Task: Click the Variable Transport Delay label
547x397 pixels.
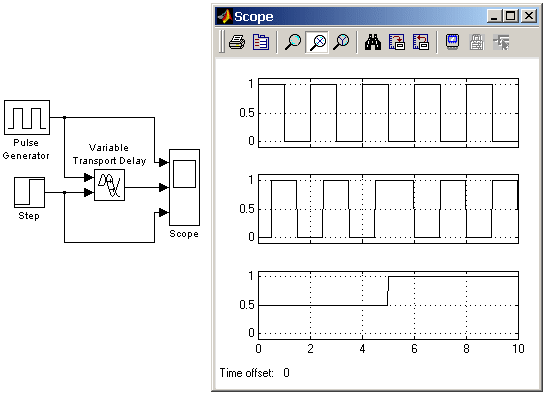Action: pos(109,154)
